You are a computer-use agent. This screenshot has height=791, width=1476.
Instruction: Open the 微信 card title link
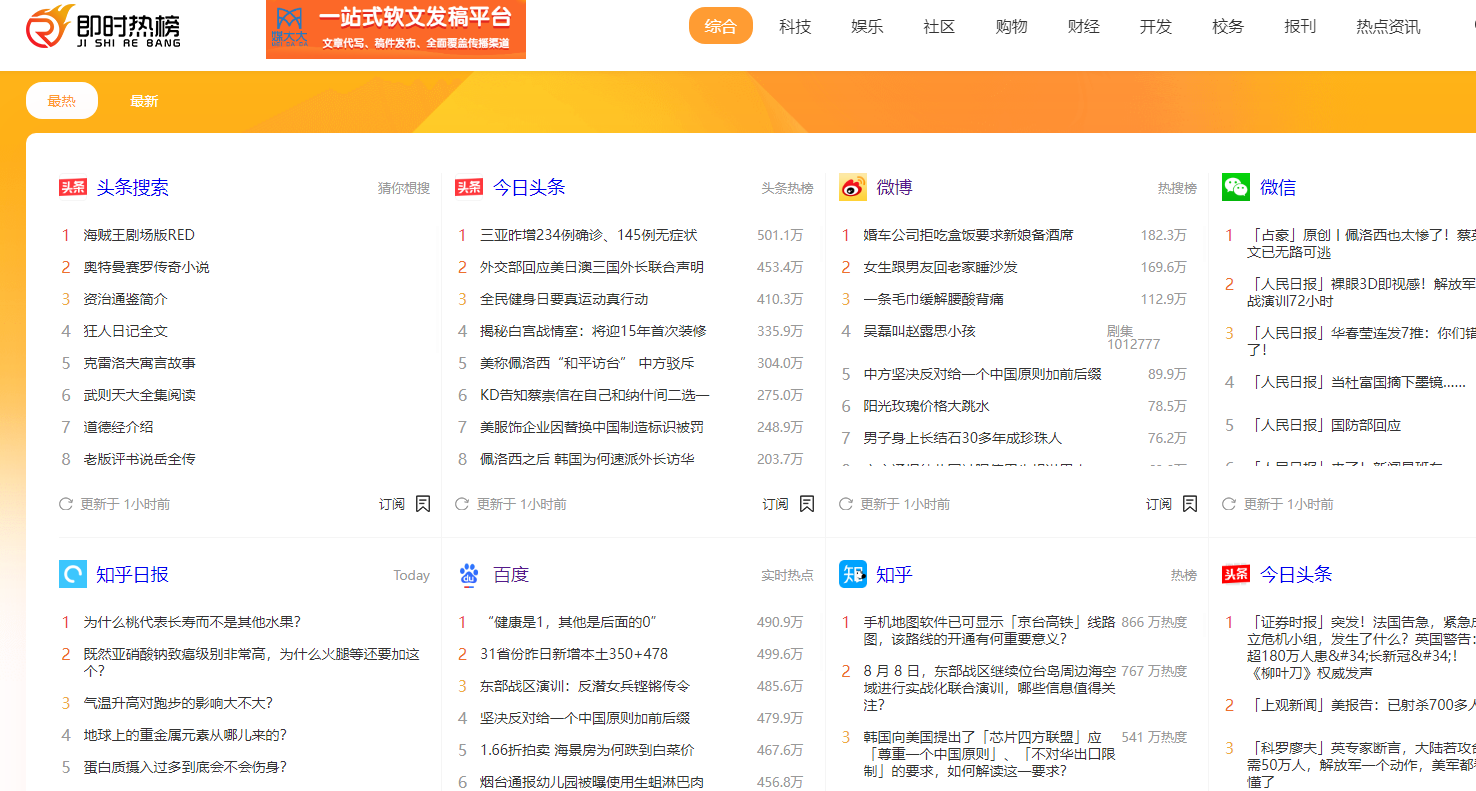click(x=1278, y=187)
